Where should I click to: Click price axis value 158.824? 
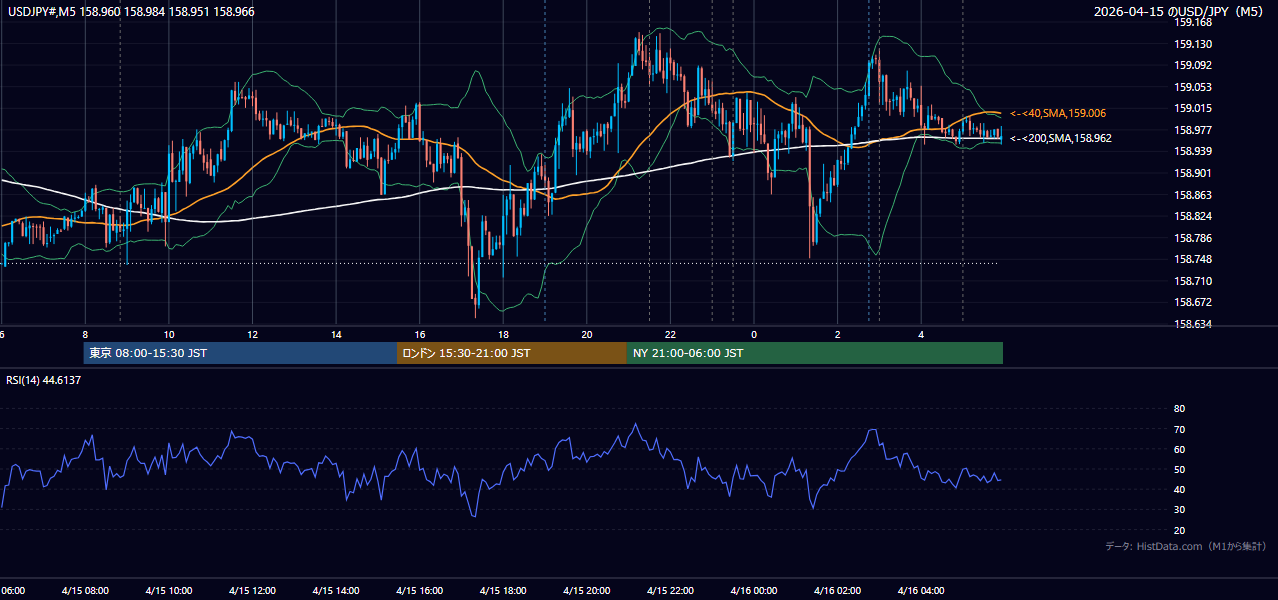1193,217
